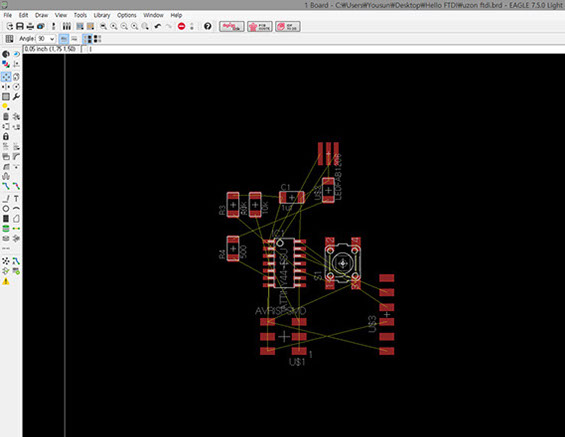Select the Move tool in left toolbar
The height and width of the screenshot is (437, 565).
point(6,77)
